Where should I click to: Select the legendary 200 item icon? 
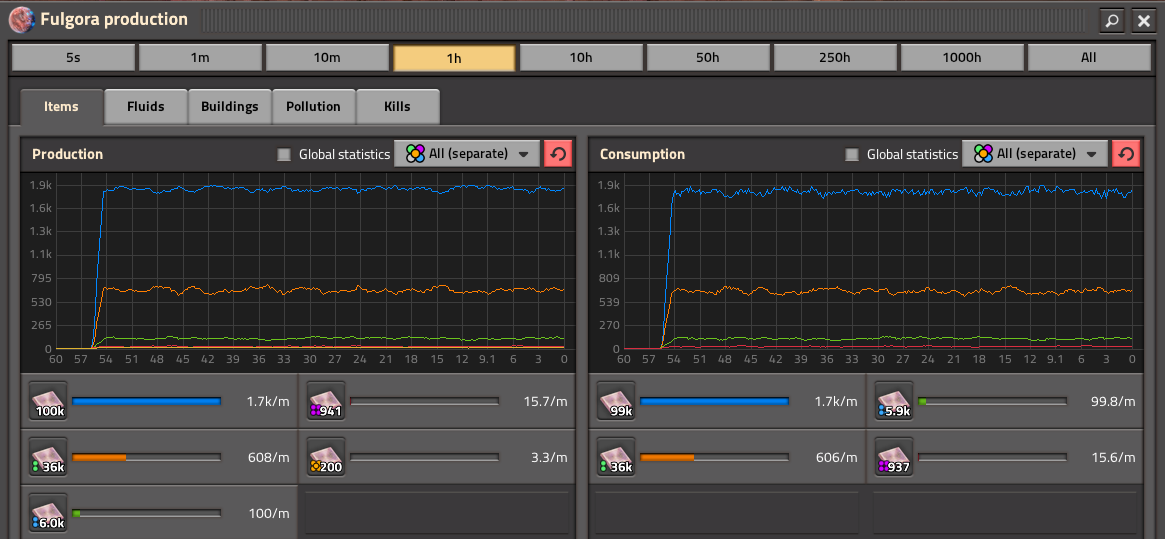click(326, 457)
